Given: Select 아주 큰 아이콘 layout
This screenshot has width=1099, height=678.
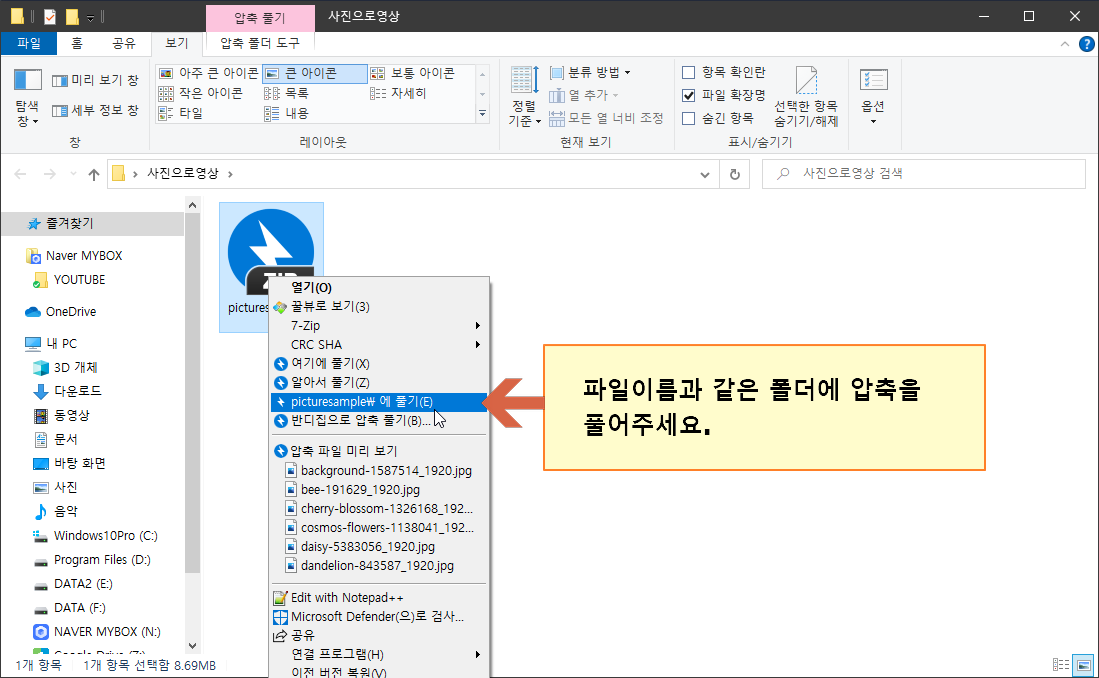Looking at the screenshot, I should [x=208, y=73].
